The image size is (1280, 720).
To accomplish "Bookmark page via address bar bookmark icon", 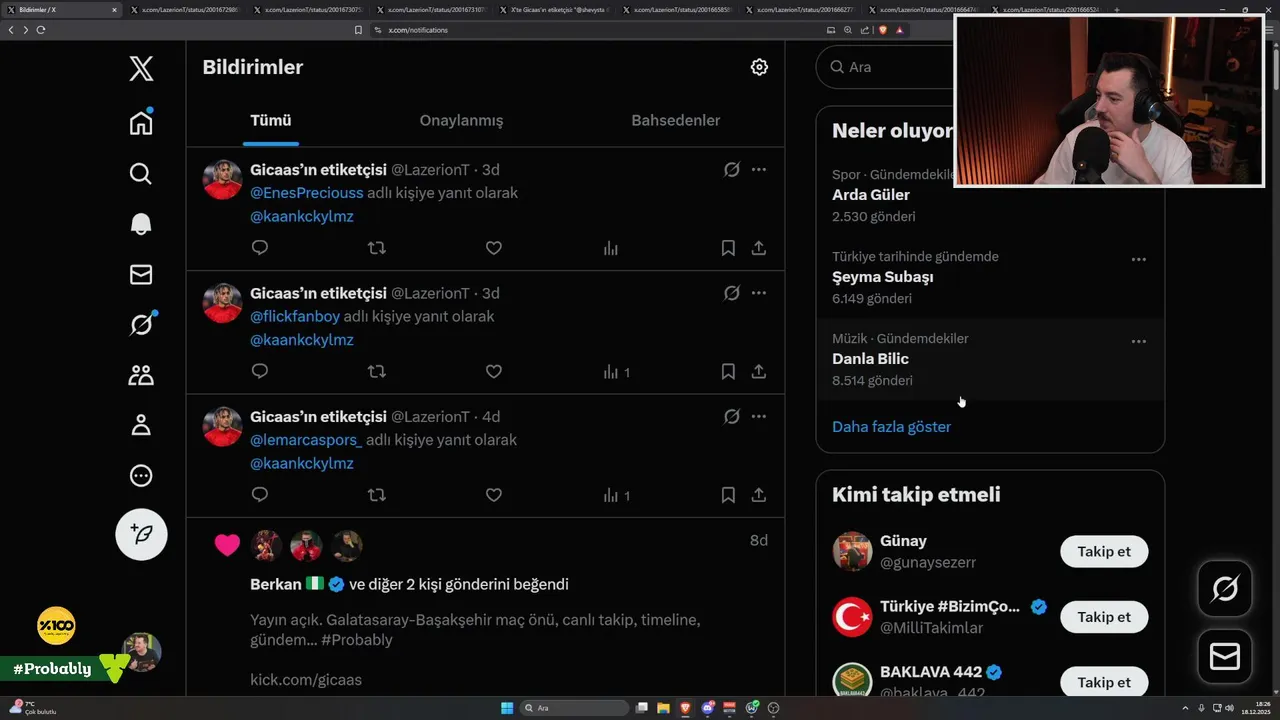I will [x=358, y=30].
